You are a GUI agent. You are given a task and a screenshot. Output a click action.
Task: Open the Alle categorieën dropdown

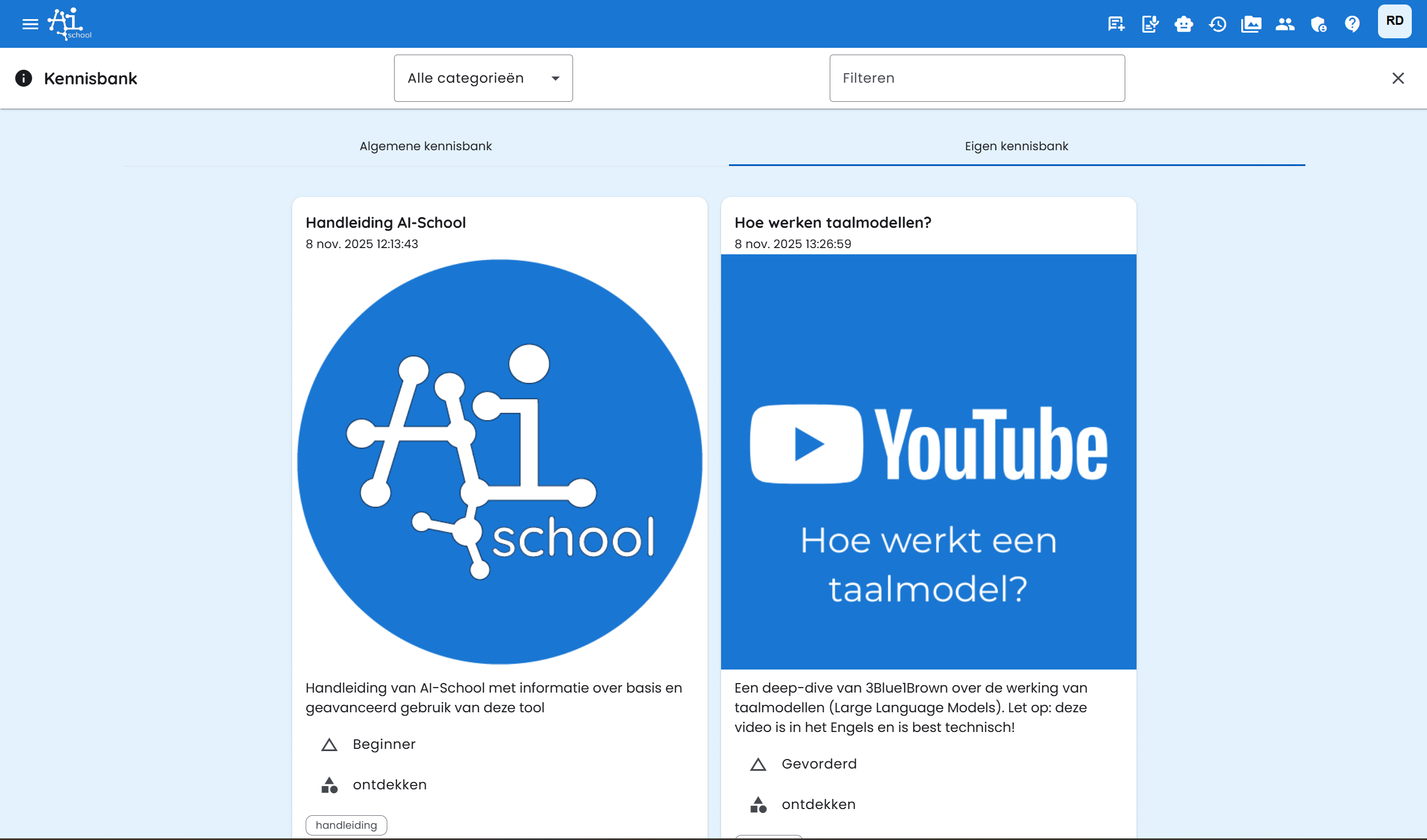(x=483, y=78)
